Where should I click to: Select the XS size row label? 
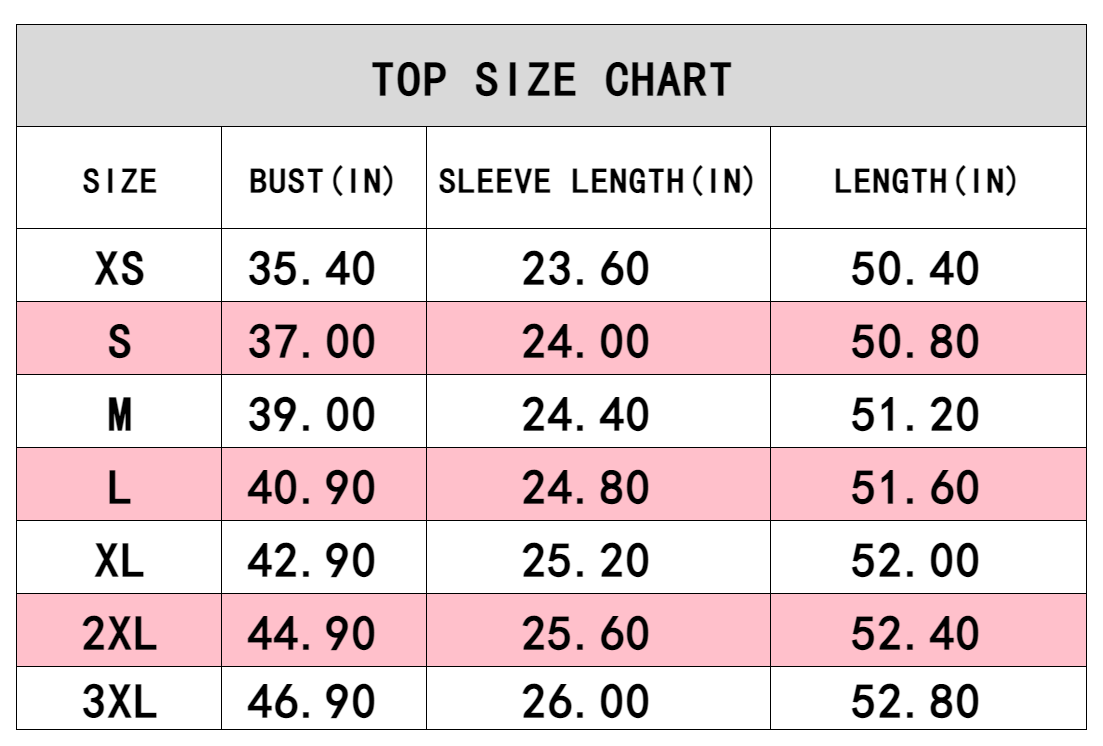coord(119,268)
